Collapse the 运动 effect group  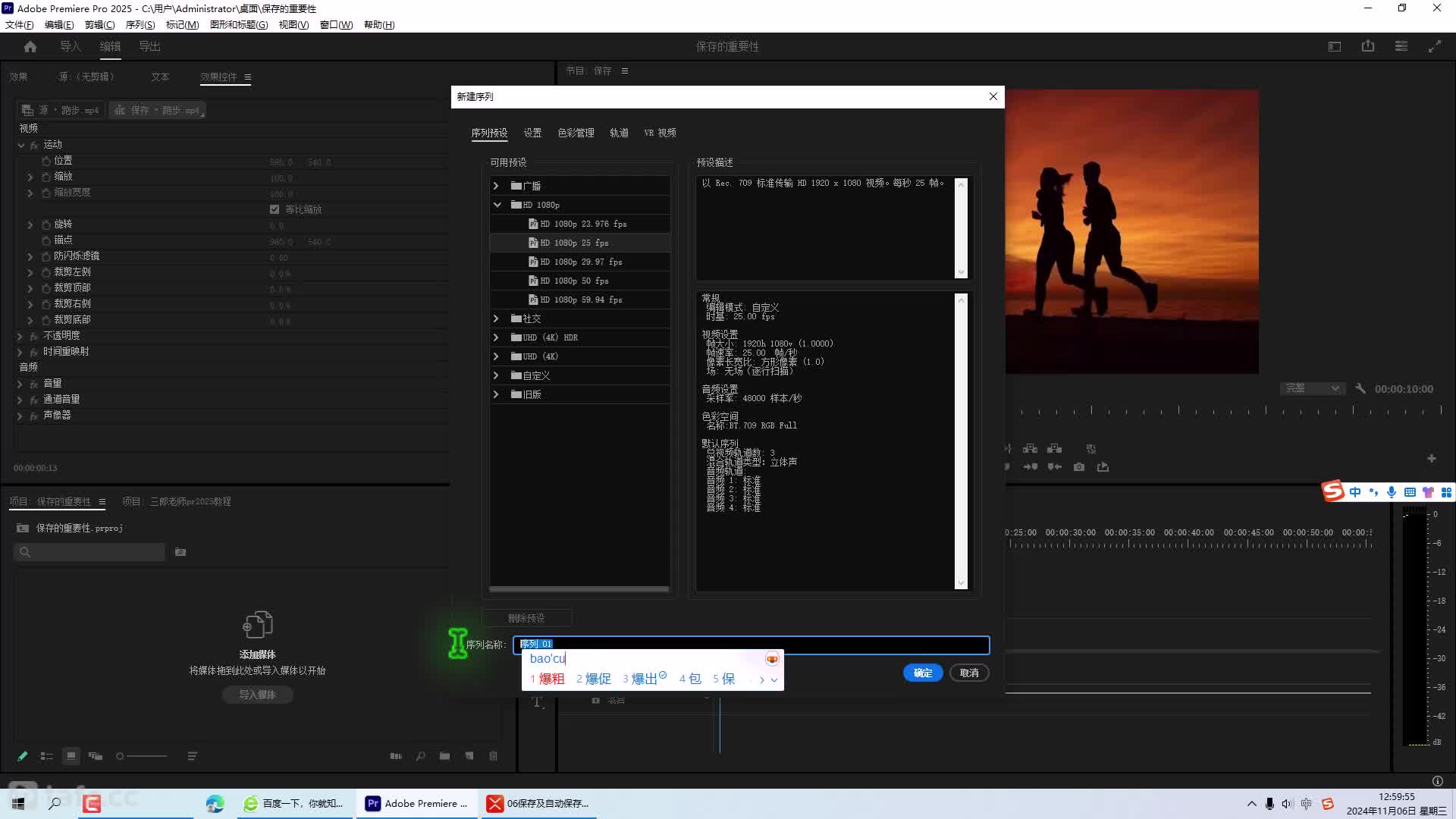(21, 145)
